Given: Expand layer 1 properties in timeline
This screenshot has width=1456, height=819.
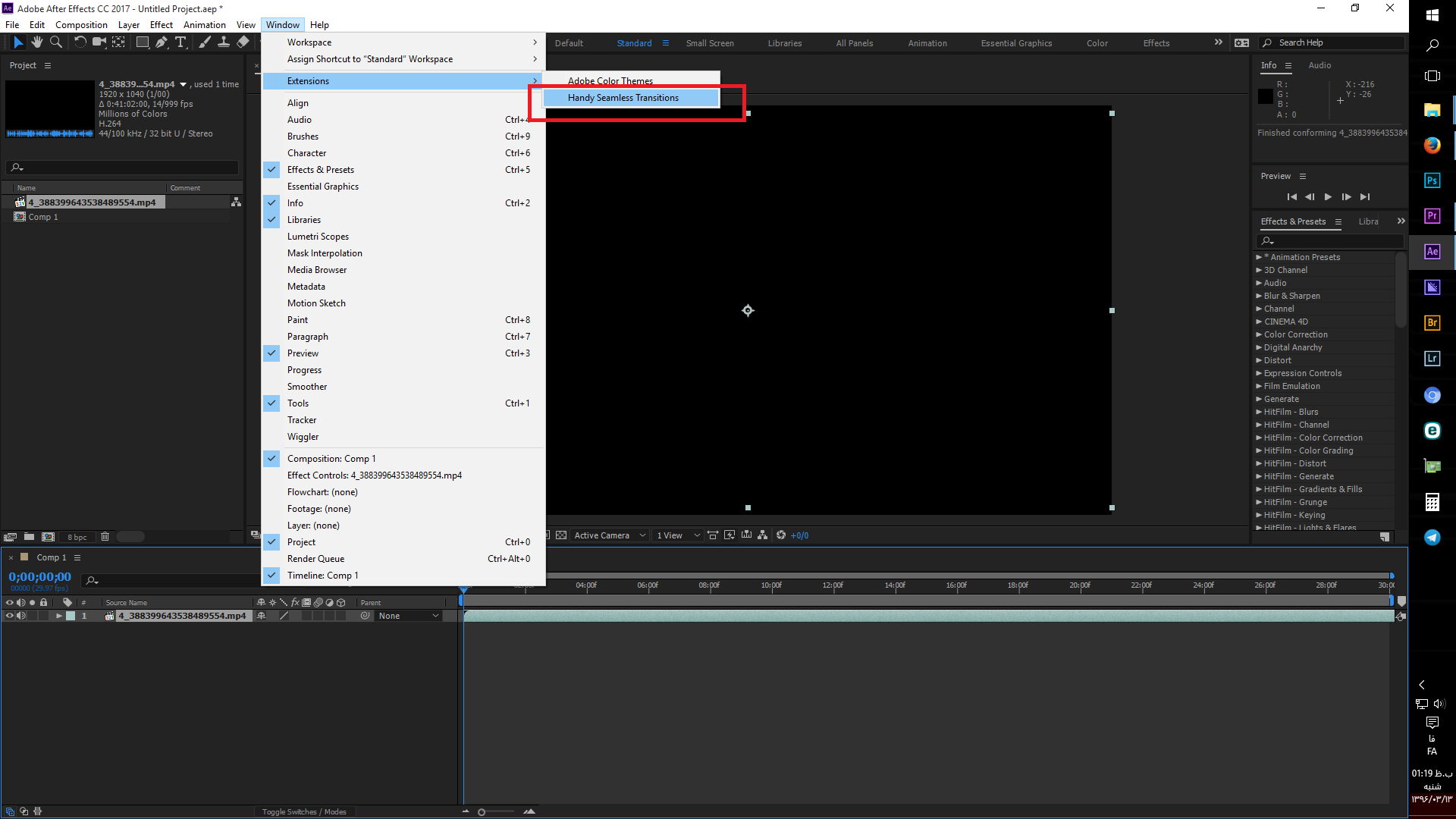Looking at the screenshot, I should click(59, 616).
